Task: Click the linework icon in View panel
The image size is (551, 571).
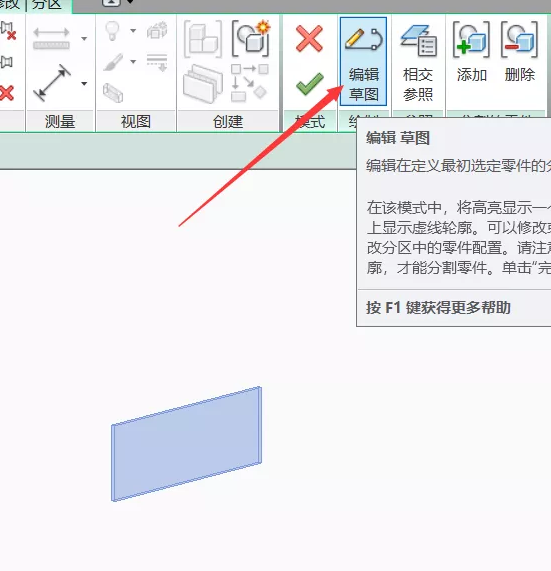Action: [x=157, y=62]
